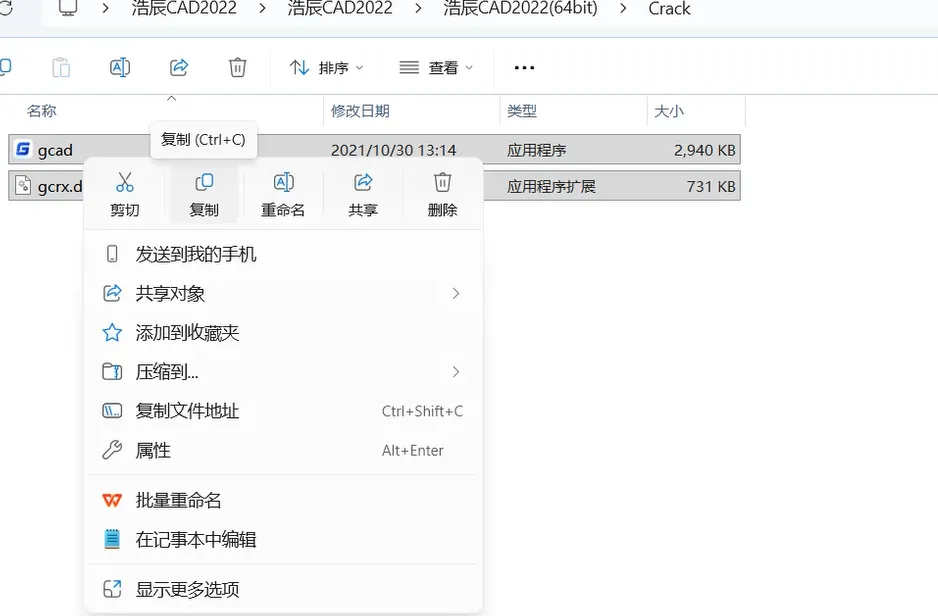Screen dimensions: 938x616
Task: Expand chevron before Crack breadcrumb
Action: (623, 8)
